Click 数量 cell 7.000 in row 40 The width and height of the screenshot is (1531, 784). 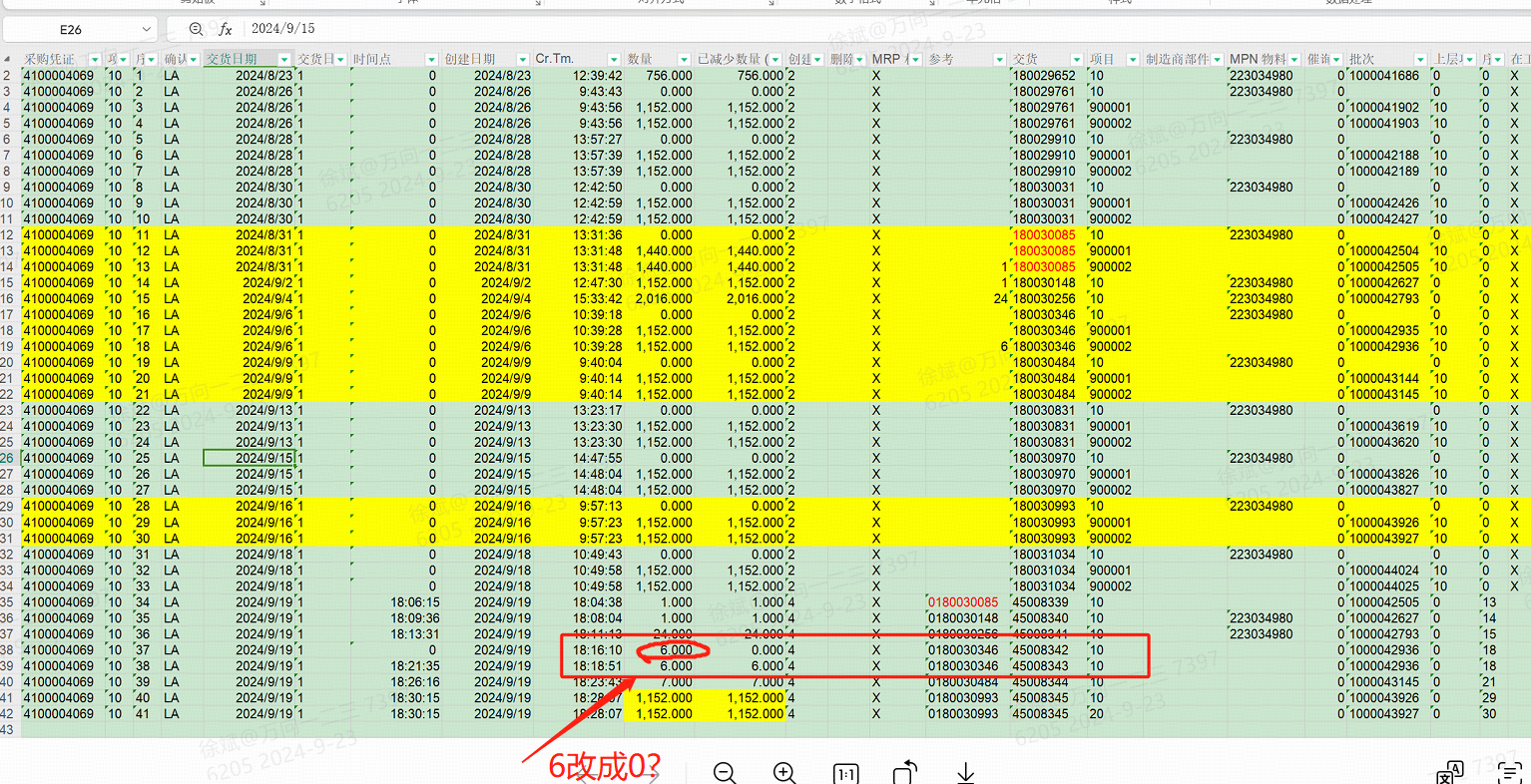coord(660,682)
